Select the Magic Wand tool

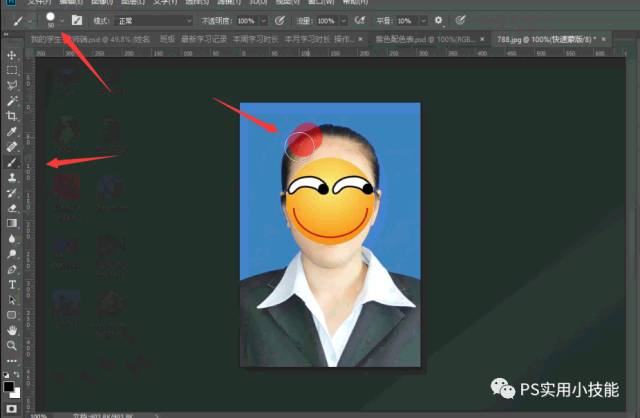pyautogui.click(x=12, y=100)
